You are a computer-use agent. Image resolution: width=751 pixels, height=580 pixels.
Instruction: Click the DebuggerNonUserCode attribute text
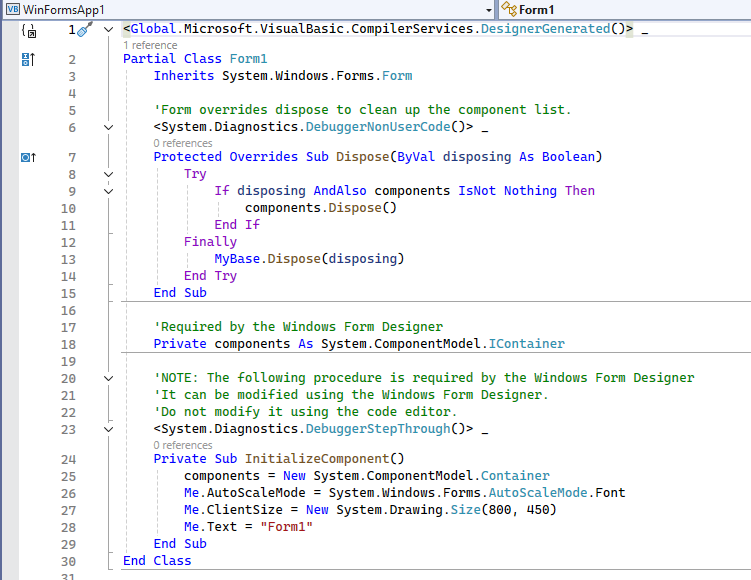pyautogui.click(x=378, y=126)
